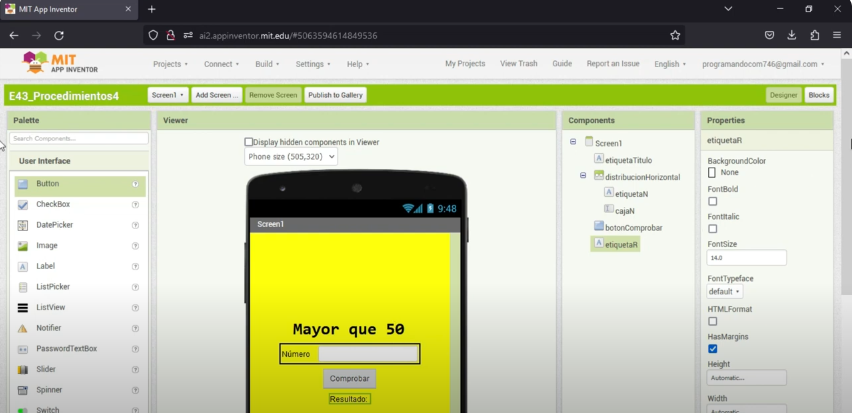Select the Slider palette icon
This screenshot has height=413, width=852.
[22, 370]
